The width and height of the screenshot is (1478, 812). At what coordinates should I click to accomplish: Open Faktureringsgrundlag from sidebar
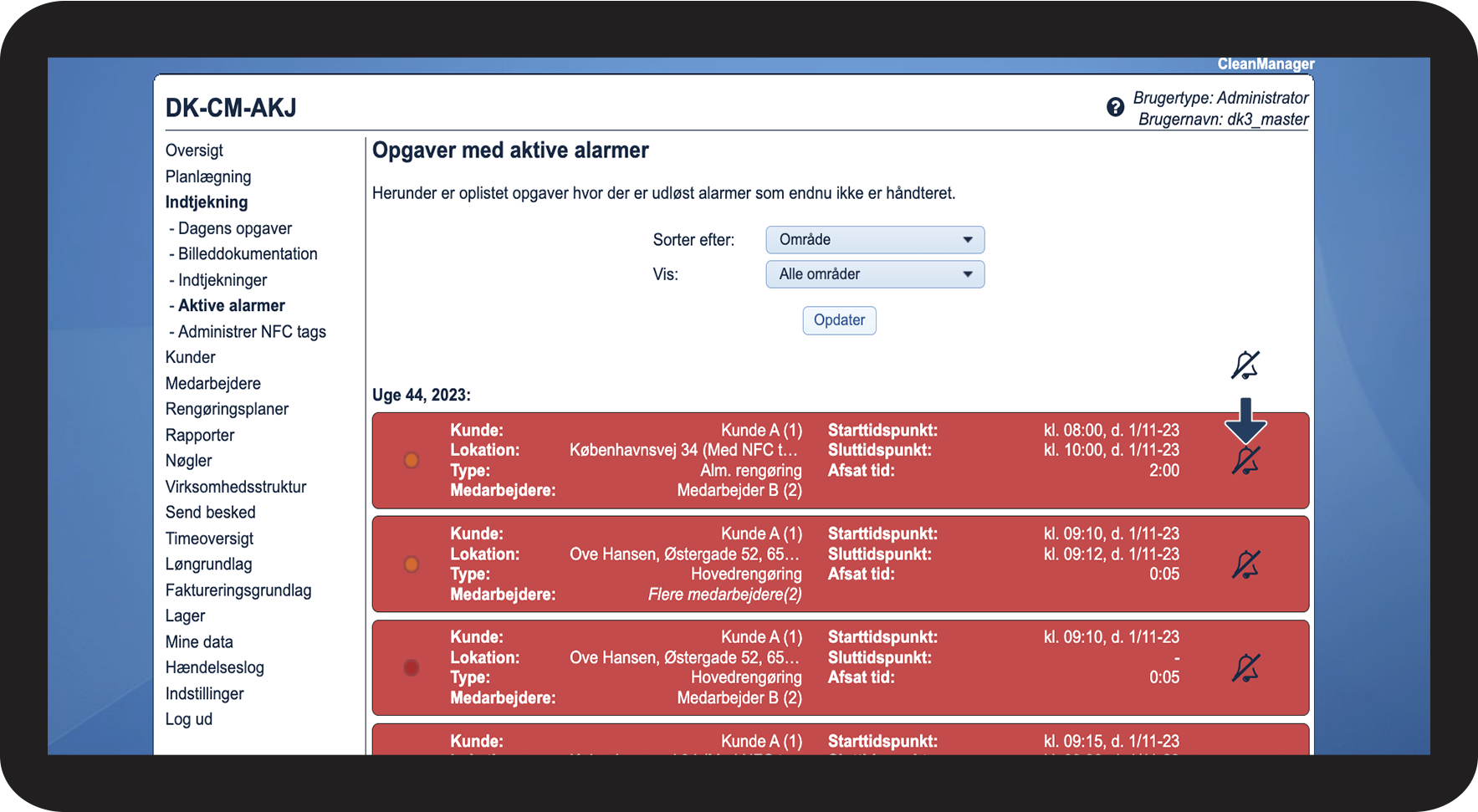click(x=238, y=590)
